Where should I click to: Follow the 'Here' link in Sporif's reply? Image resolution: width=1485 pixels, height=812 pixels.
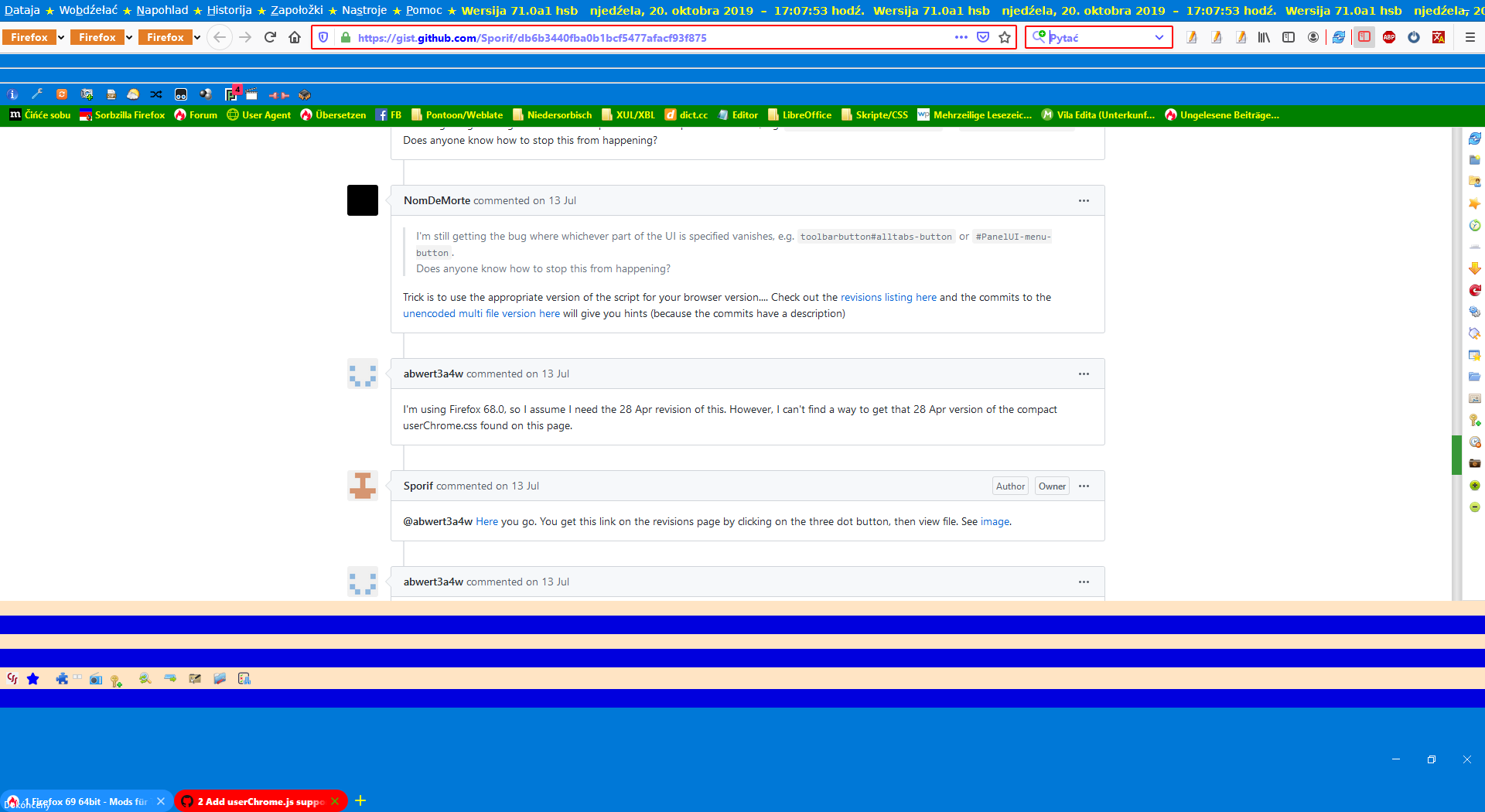tap(486, 521)
